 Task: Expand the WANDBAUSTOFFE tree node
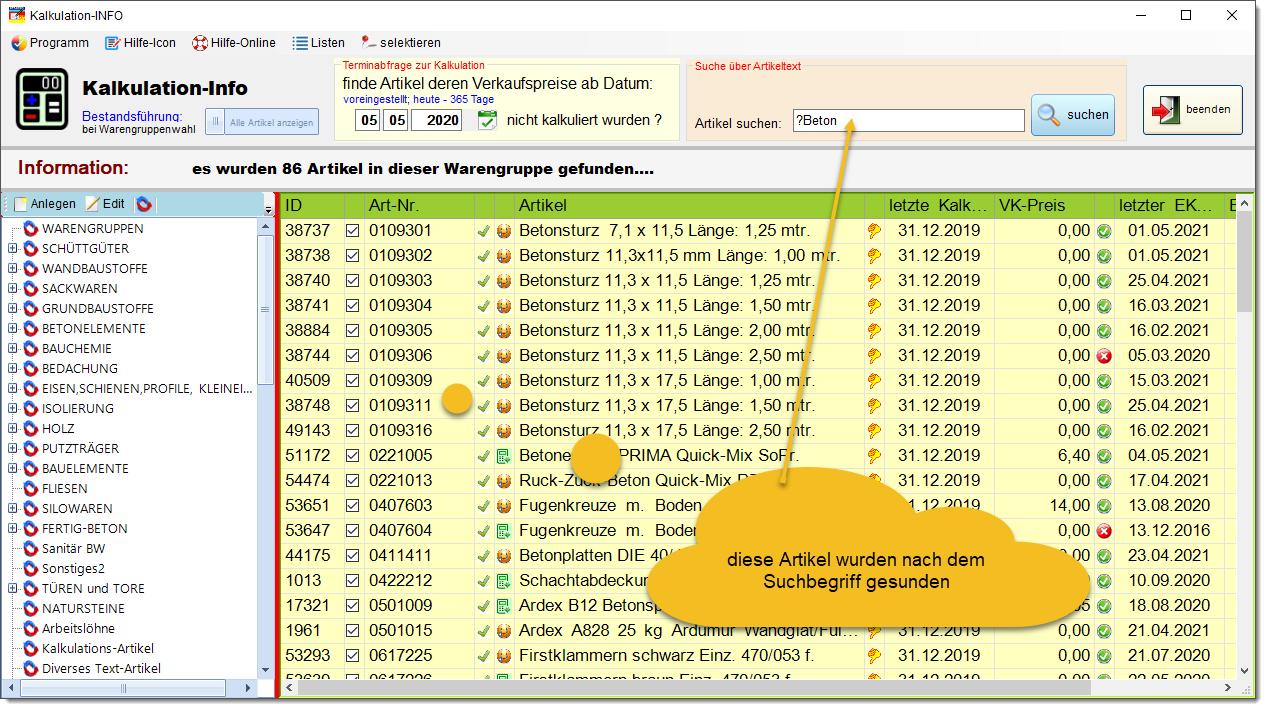(13, 269)
